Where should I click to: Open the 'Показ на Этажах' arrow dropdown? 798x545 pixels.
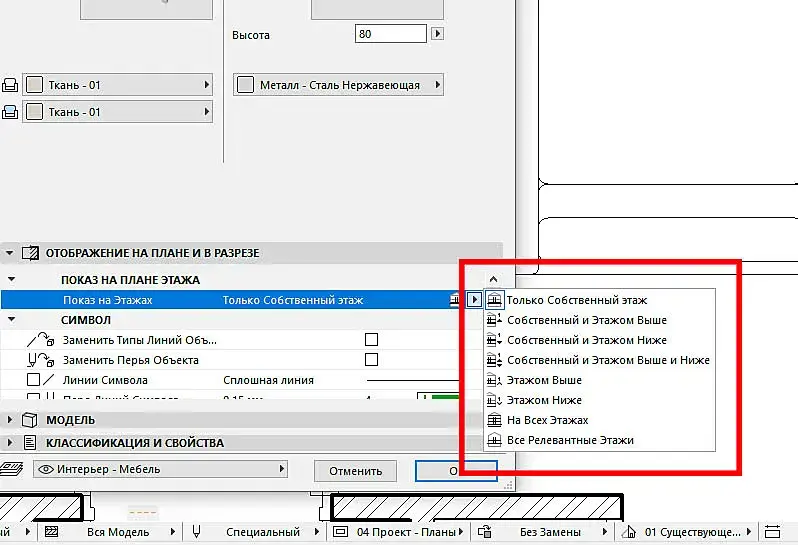coord(474,300)
